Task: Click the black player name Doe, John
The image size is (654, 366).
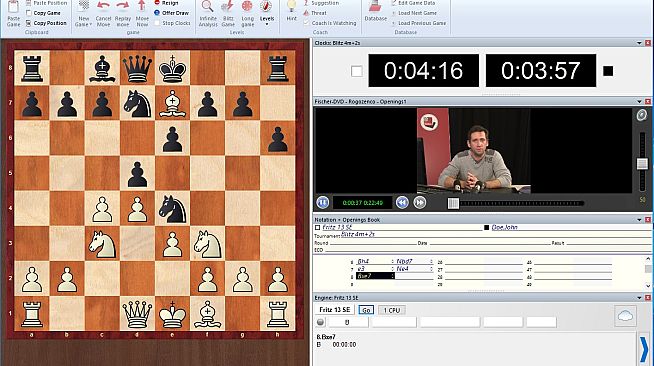Action: 504,228
